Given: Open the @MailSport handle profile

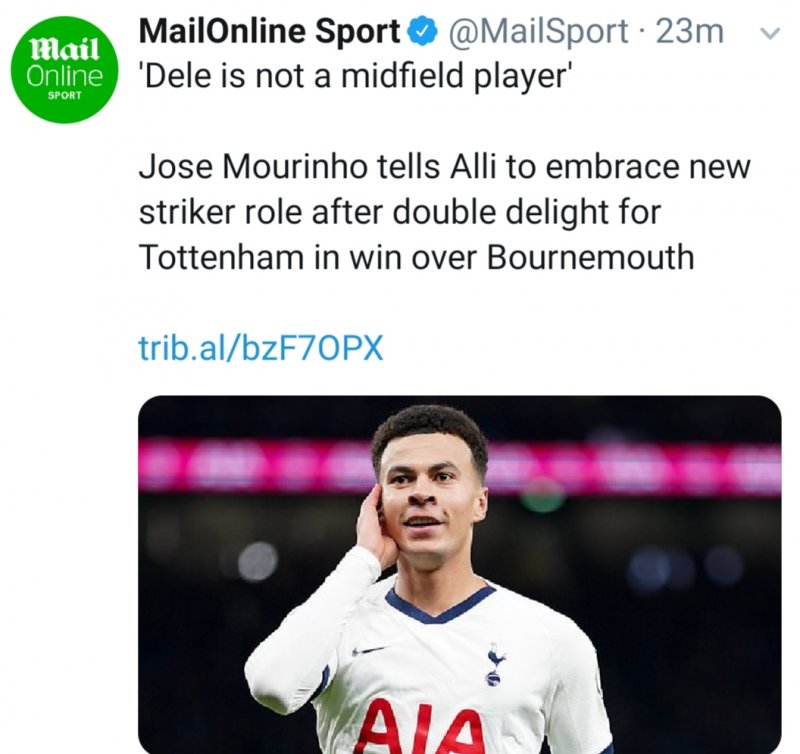Looking at the screenshot, I should point(538,32).
